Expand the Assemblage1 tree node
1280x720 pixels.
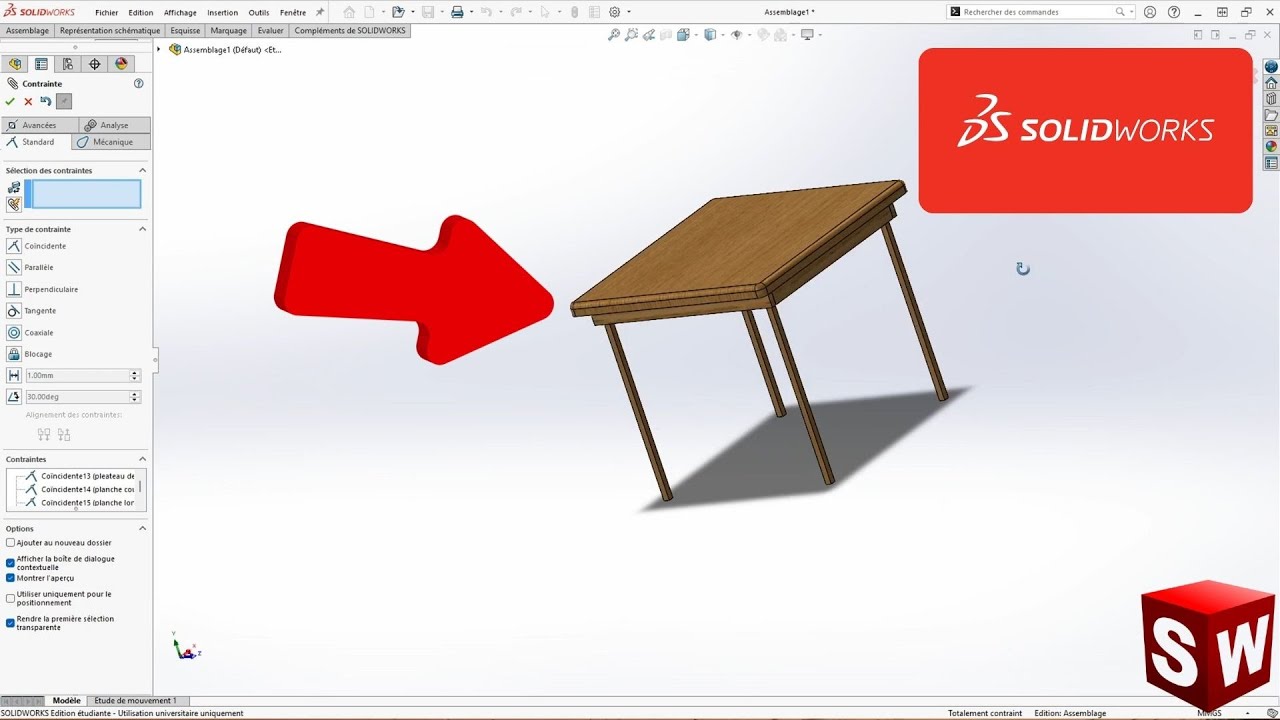[x=159, y=49]
